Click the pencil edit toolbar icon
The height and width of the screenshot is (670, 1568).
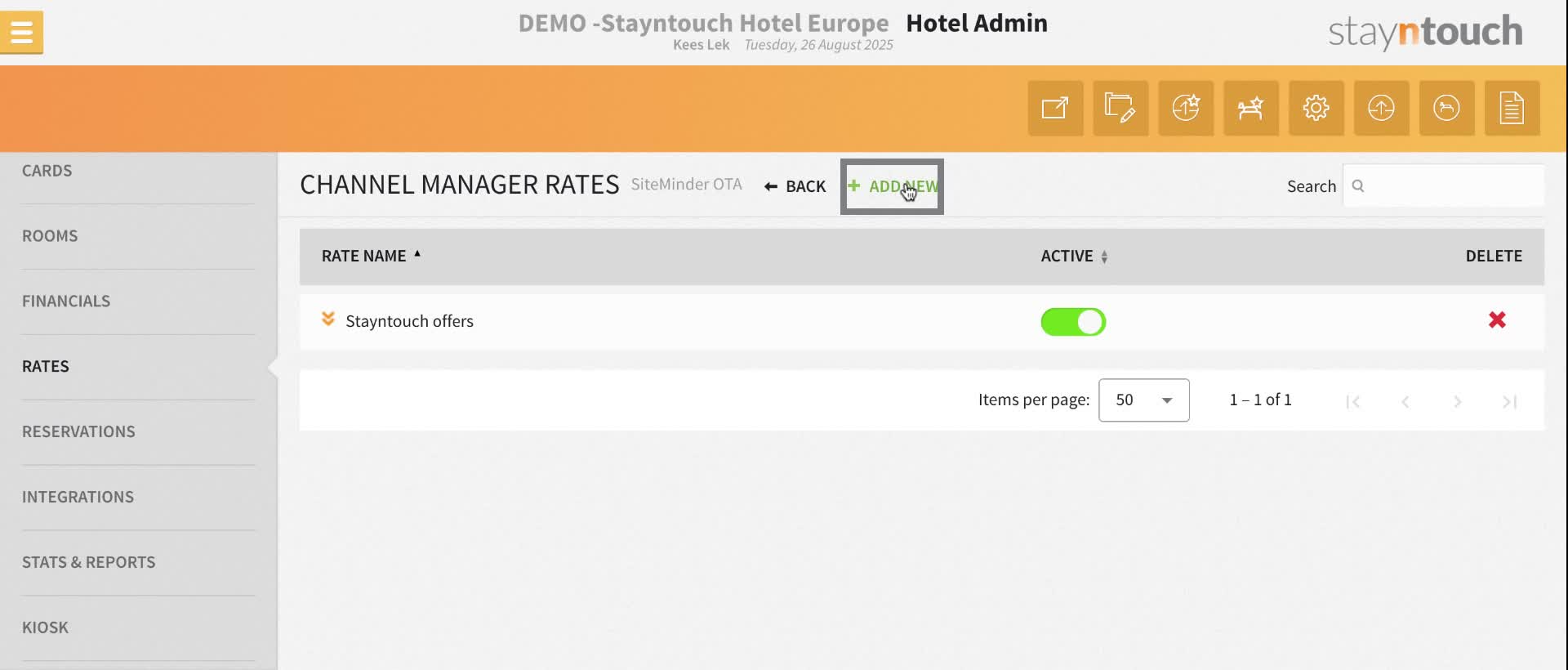coord(1120,108)
